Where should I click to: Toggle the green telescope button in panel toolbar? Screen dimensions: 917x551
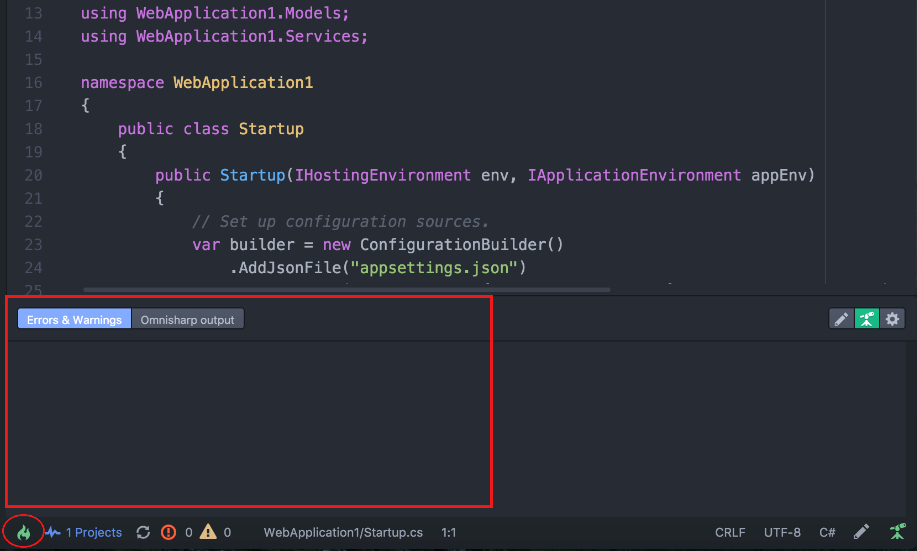[867, 319]
